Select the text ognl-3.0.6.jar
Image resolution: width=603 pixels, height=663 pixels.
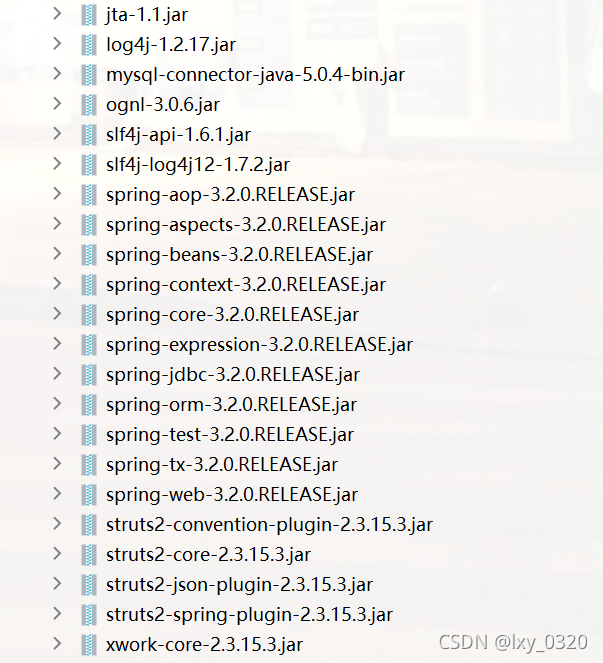163,105
